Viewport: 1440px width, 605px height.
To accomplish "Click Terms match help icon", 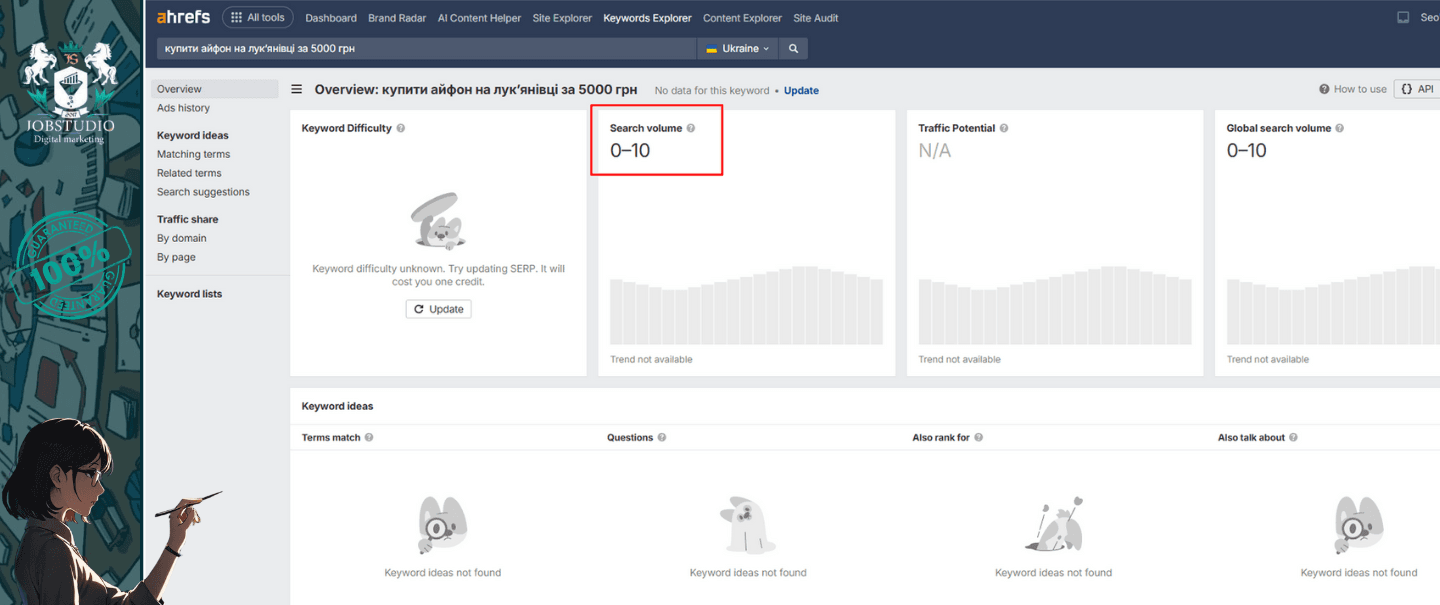I will [369, 438].
